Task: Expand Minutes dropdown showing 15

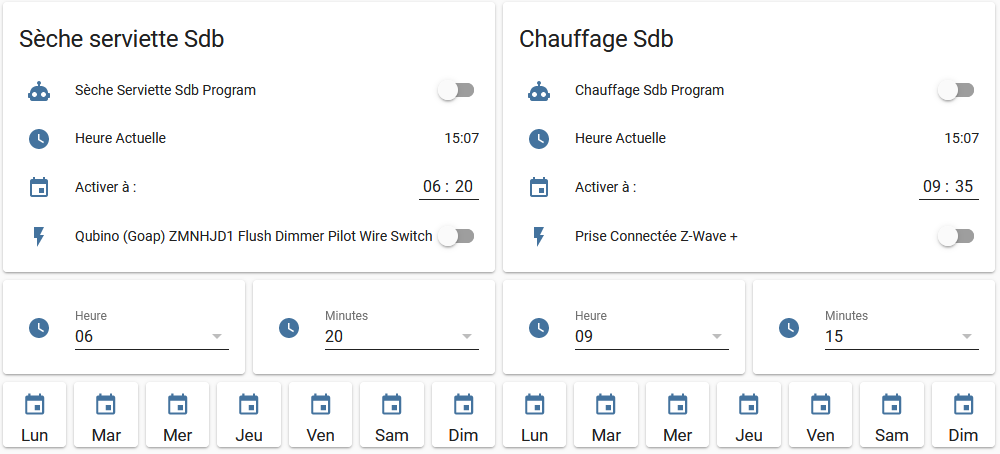Action: (x=902, y=336)
